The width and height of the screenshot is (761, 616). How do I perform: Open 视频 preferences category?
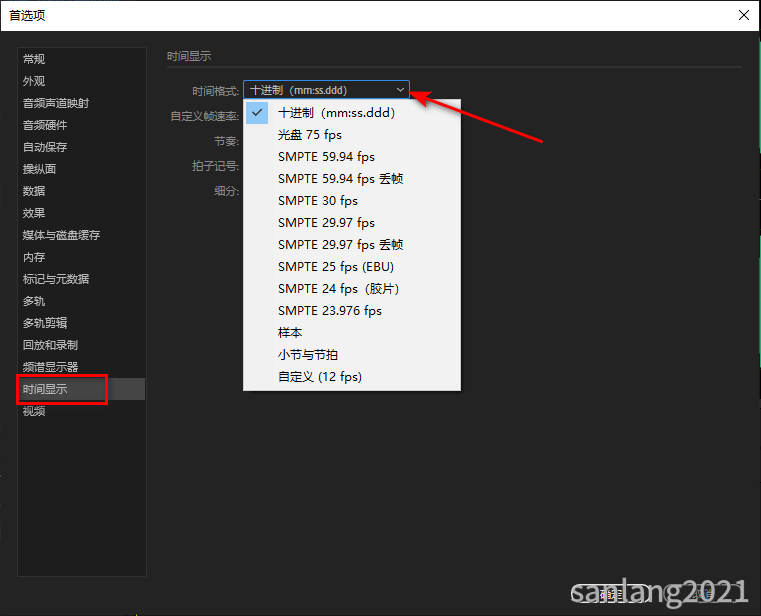(x=34, y=411)
